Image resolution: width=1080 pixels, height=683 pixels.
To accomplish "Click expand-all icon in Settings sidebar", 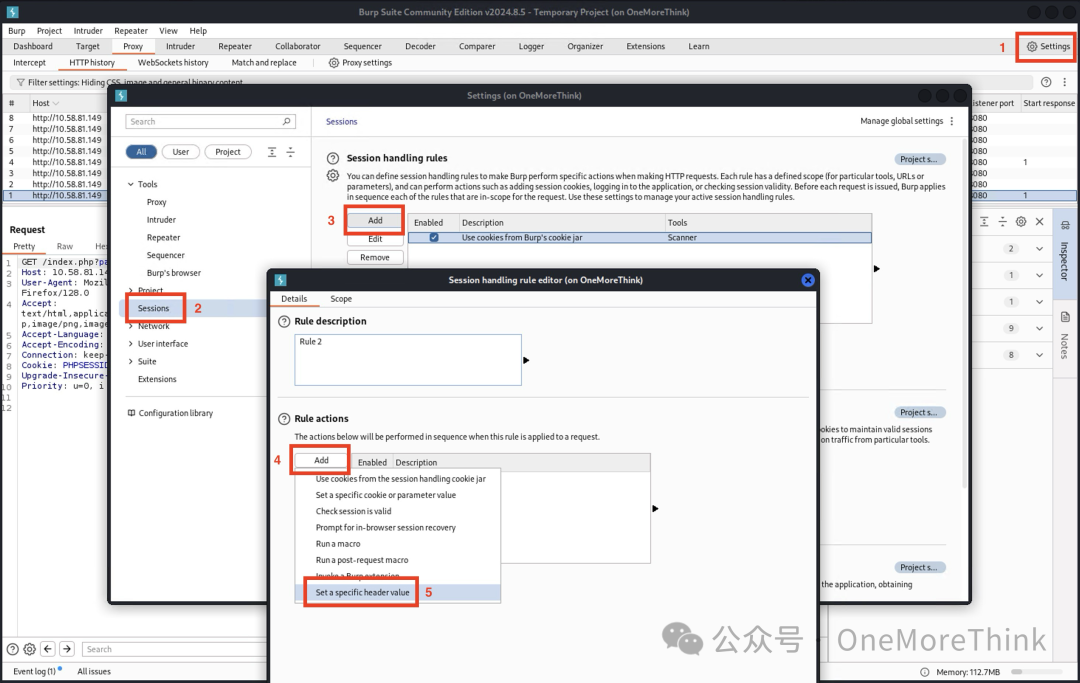I will pyautogui.click(x=272, y=151).
